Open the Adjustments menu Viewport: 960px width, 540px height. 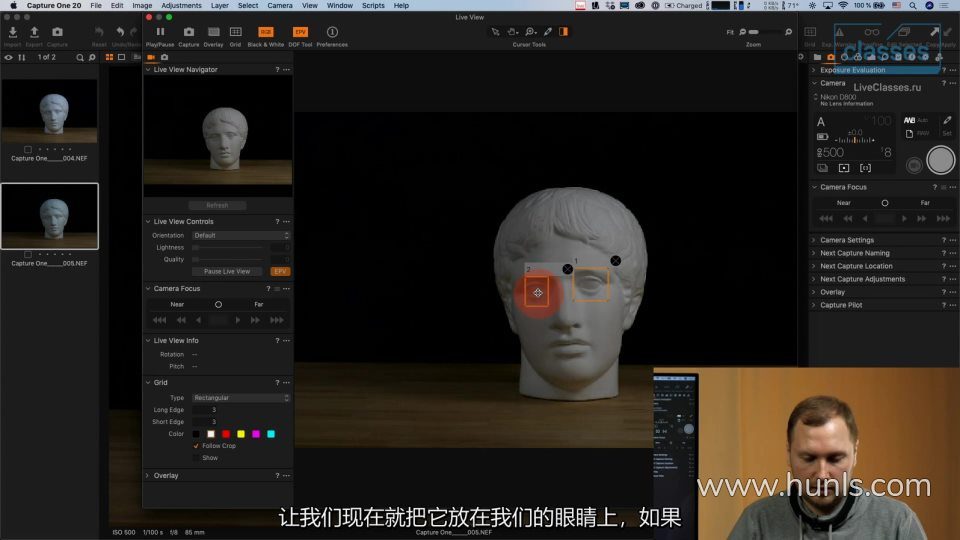(x=181, y=5)
